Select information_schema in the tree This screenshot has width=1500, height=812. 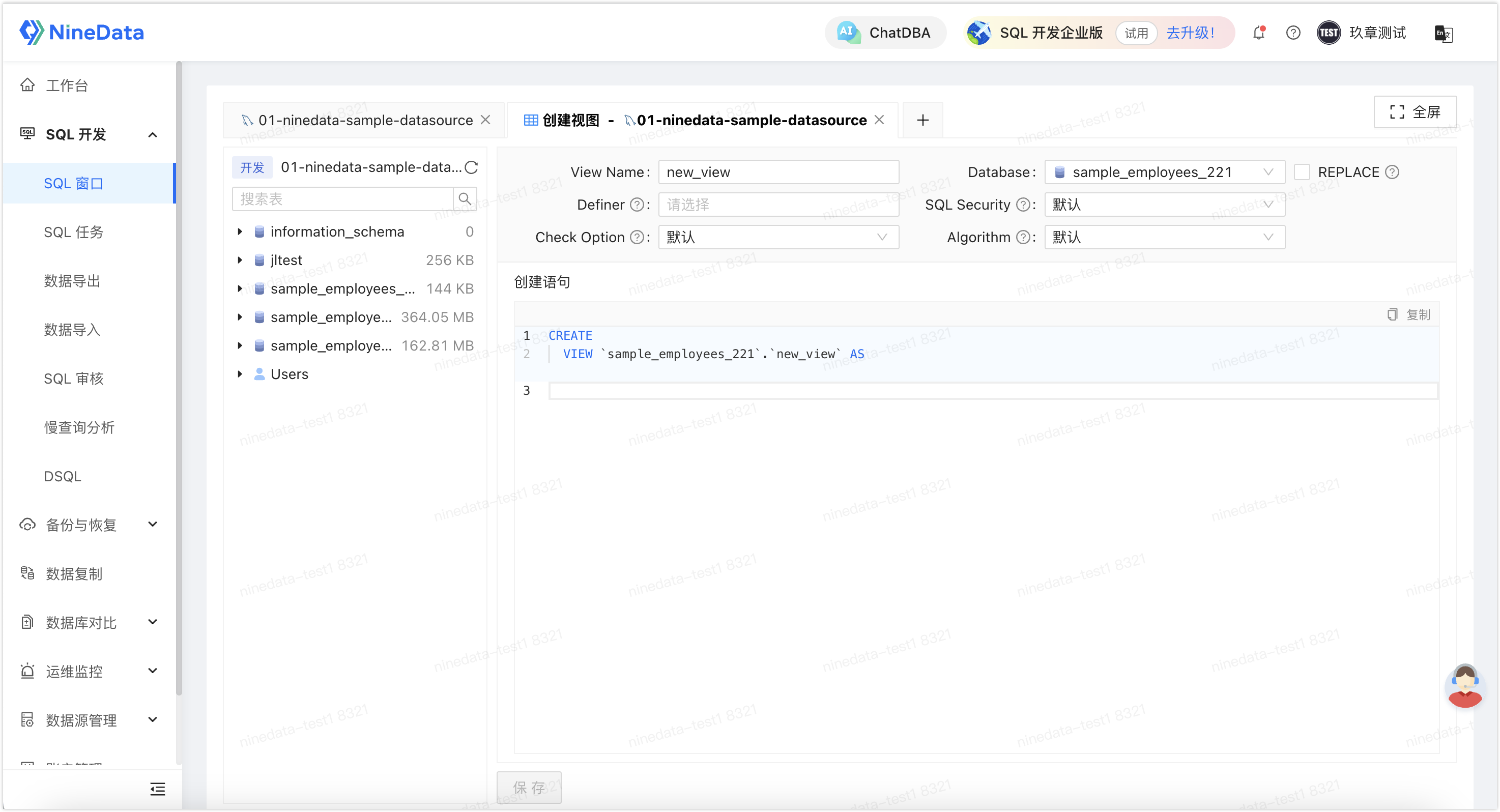(x=337, y=231)
